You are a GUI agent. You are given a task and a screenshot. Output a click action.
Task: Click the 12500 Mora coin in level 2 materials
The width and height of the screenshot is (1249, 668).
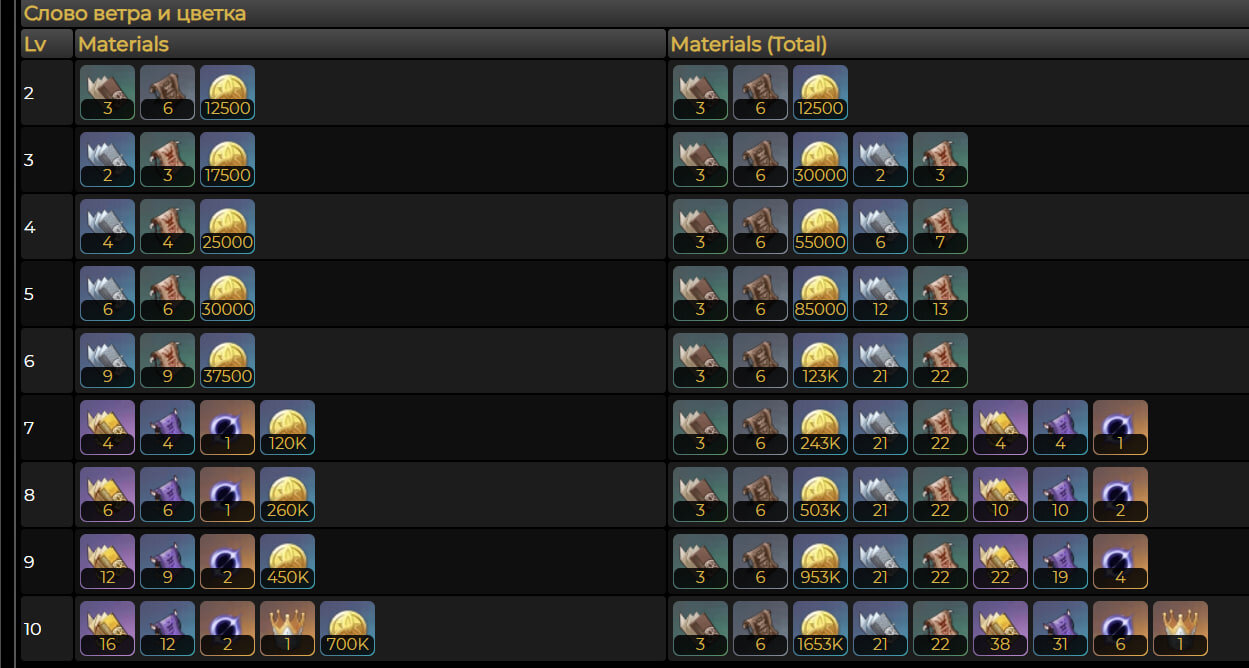[227, 93]
